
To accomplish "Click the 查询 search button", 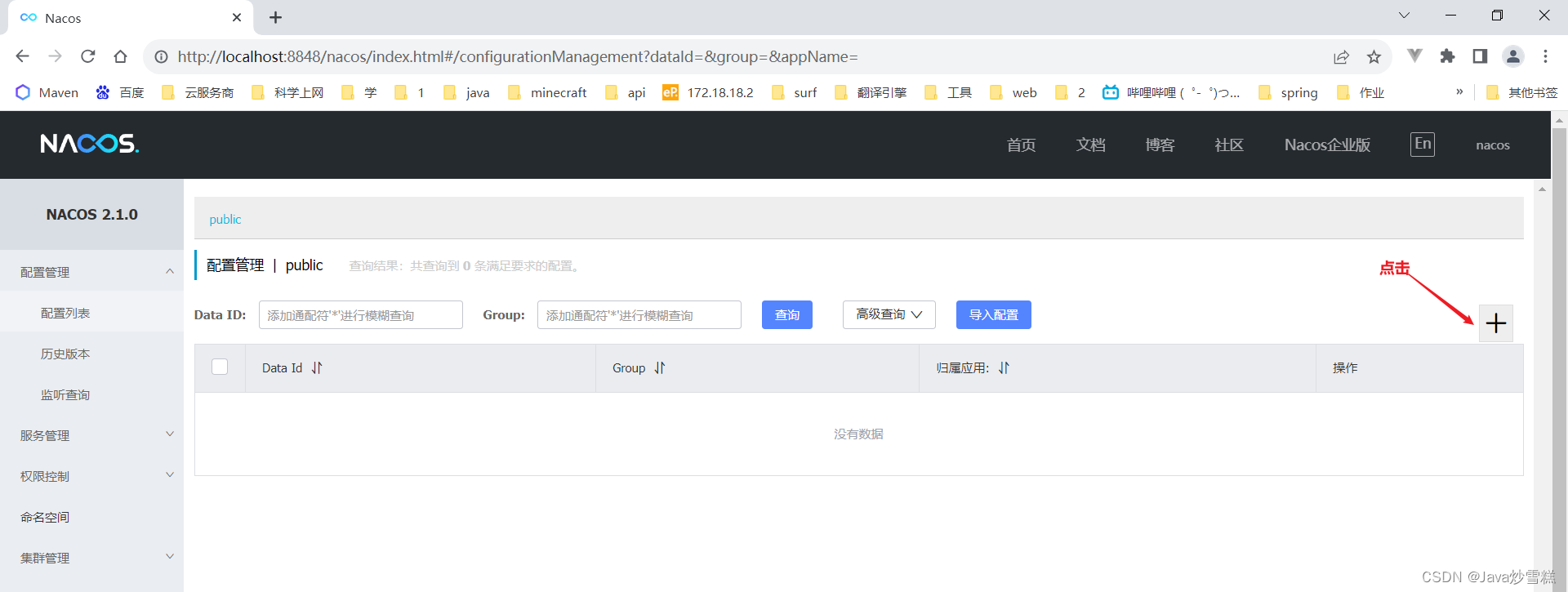I will [787, 314].
